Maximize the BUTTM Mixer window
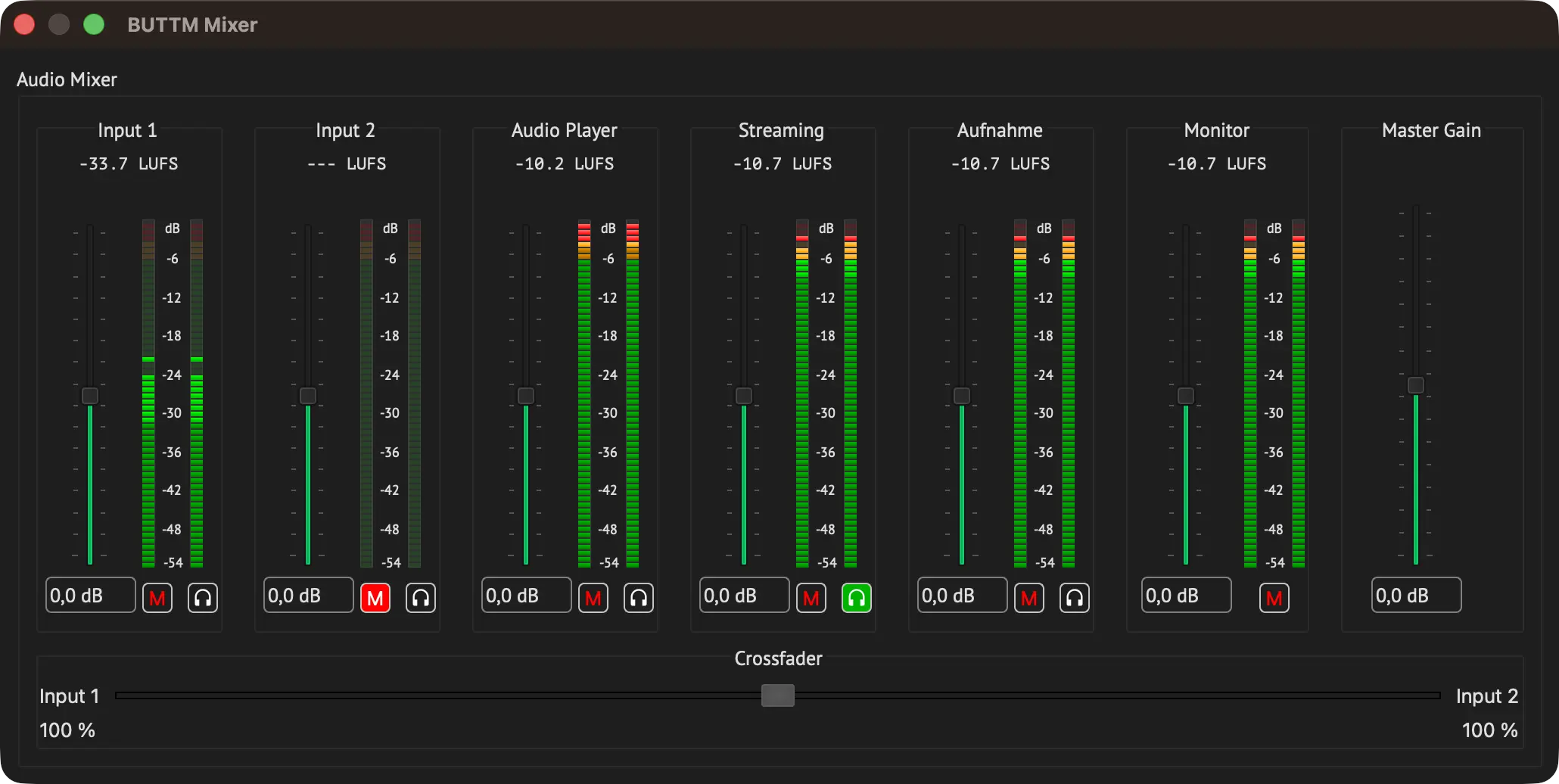1559x784 pixels. [94, 24]
